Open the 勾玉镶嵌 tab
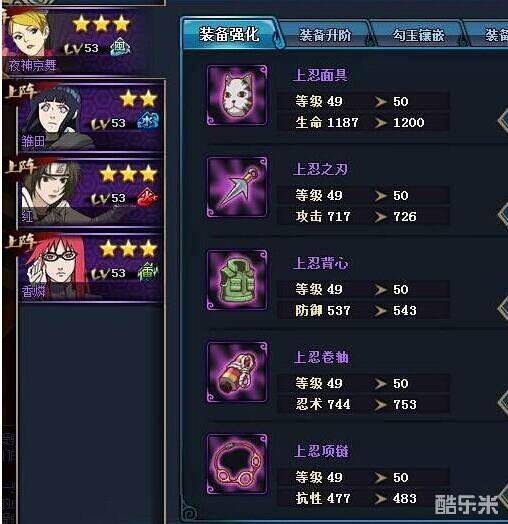The width and height of the screenshot is (508, 524). [418, 35]
